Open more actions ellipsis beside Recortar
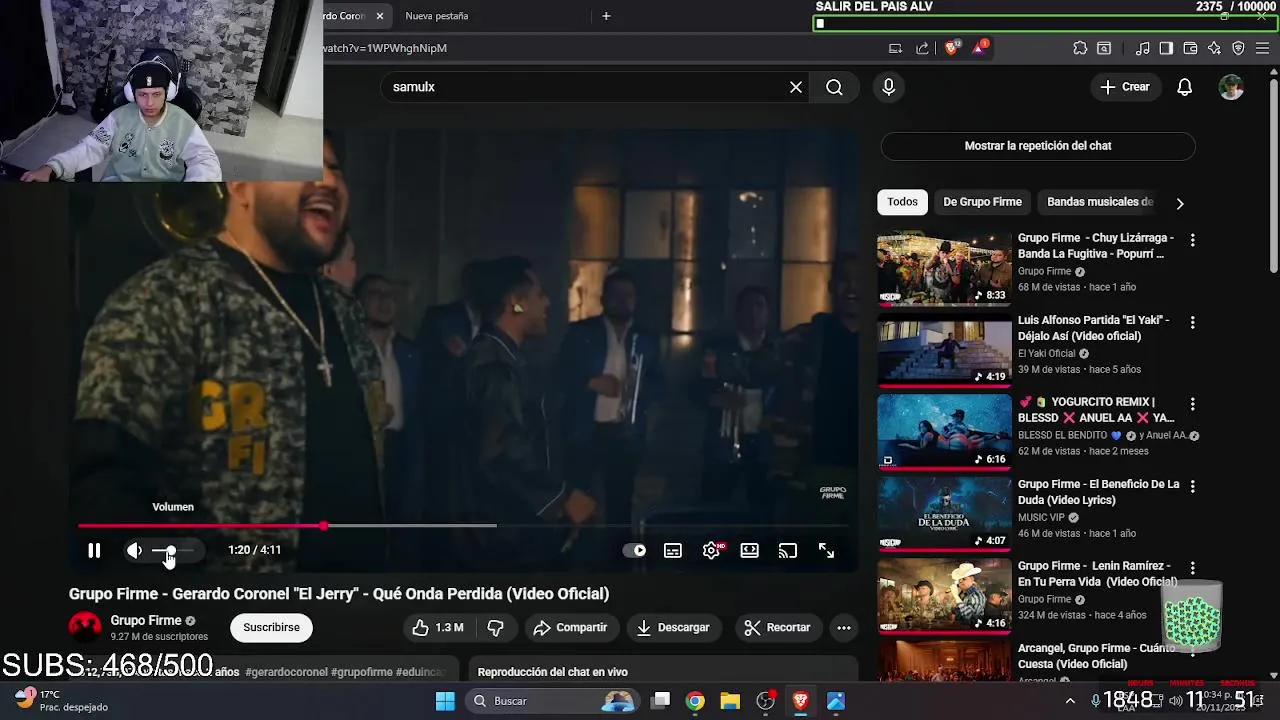The image size is (1280, 720). pos(844,627)
